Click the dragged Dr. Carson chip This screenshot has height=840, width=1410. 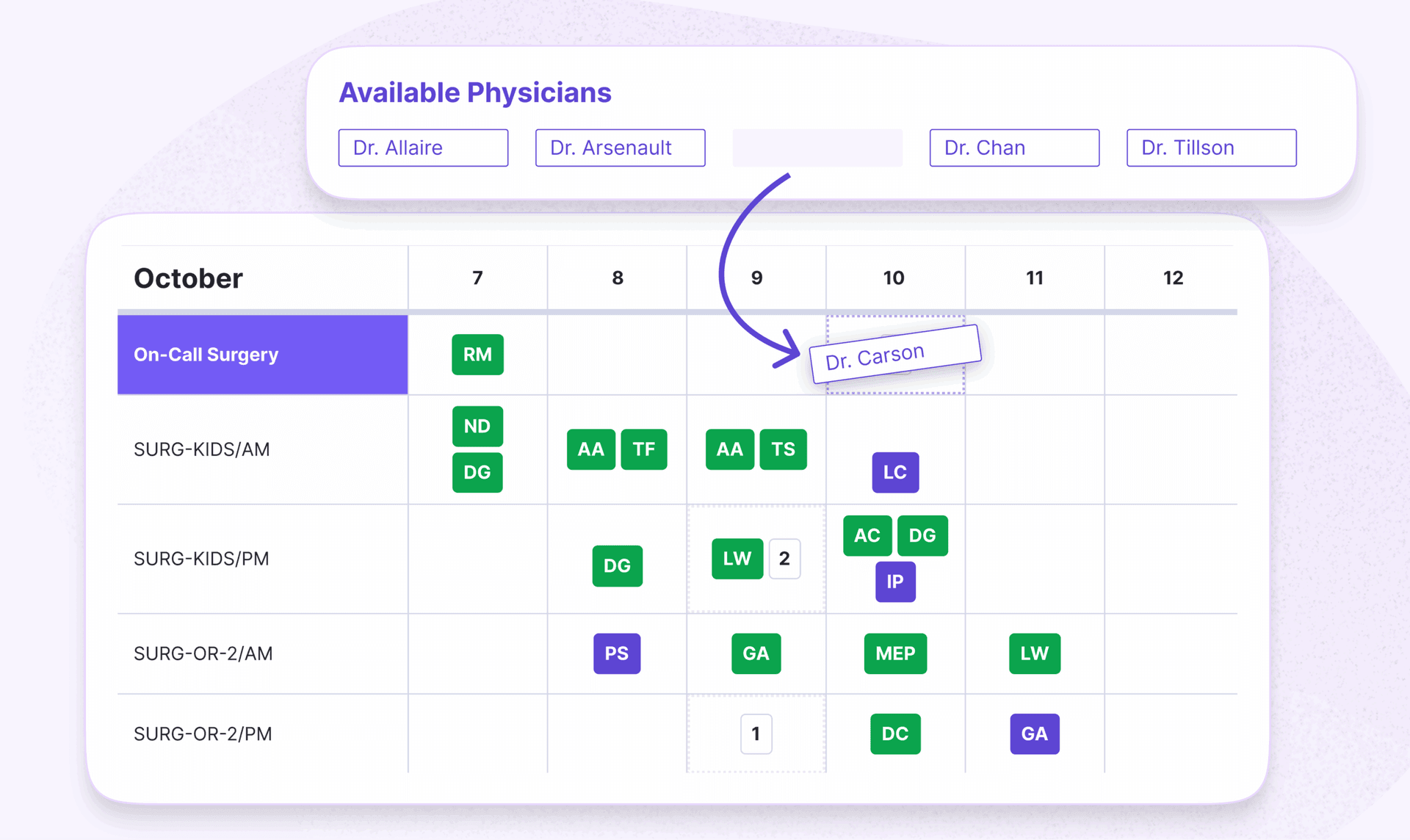(x=894, y=355)
